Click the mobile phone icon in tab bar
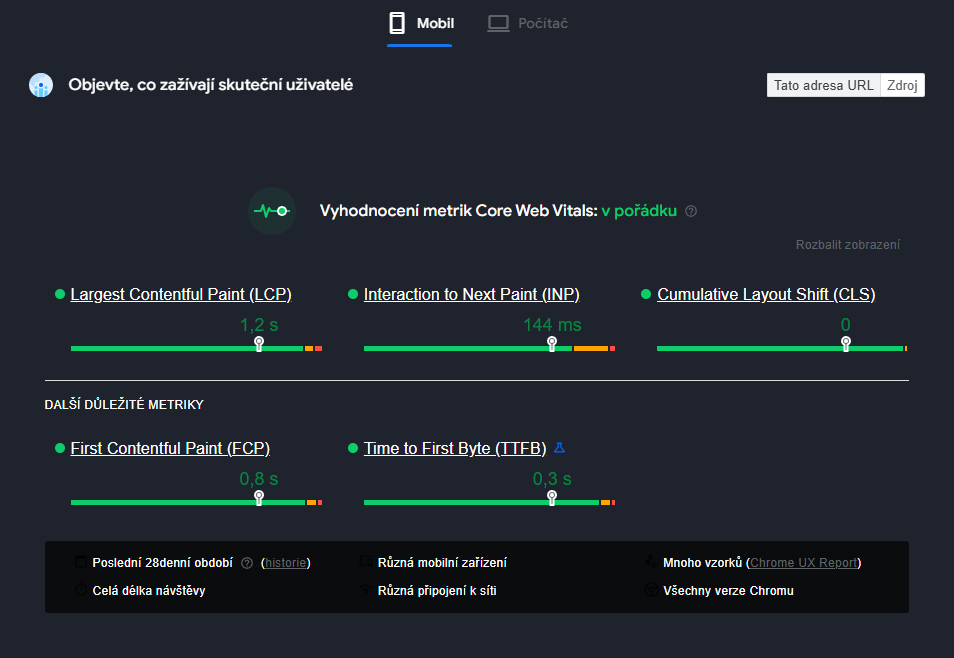The height and width of the screenshot is (658, 954). coord(397,23)
